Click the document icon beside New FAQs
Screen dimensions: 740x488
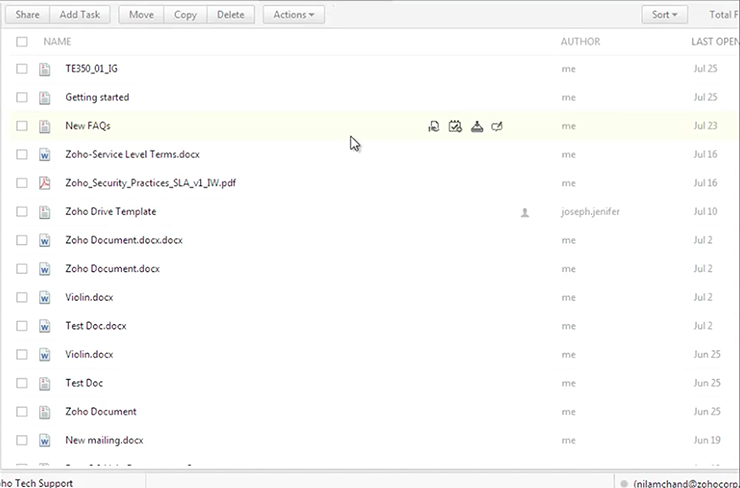(44, 126)
